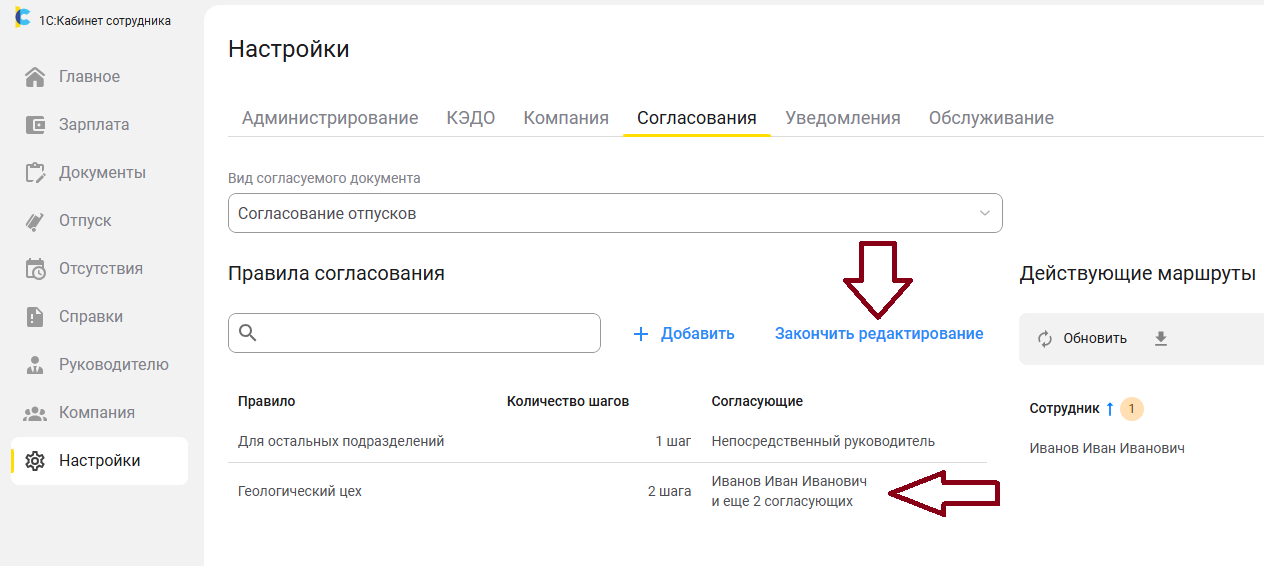The image size is (1264, 566).
Task: Switch to the Уведомления tab
Action: (843, 118)
